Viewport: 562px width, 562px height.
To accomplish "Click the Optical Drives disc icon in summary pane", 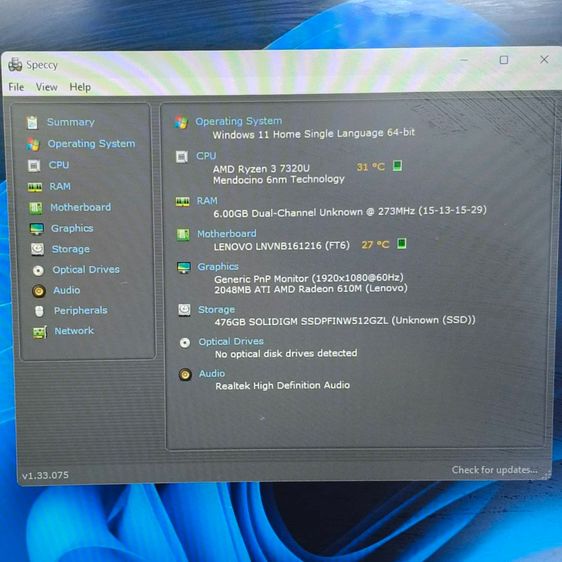I will [185, 343].
